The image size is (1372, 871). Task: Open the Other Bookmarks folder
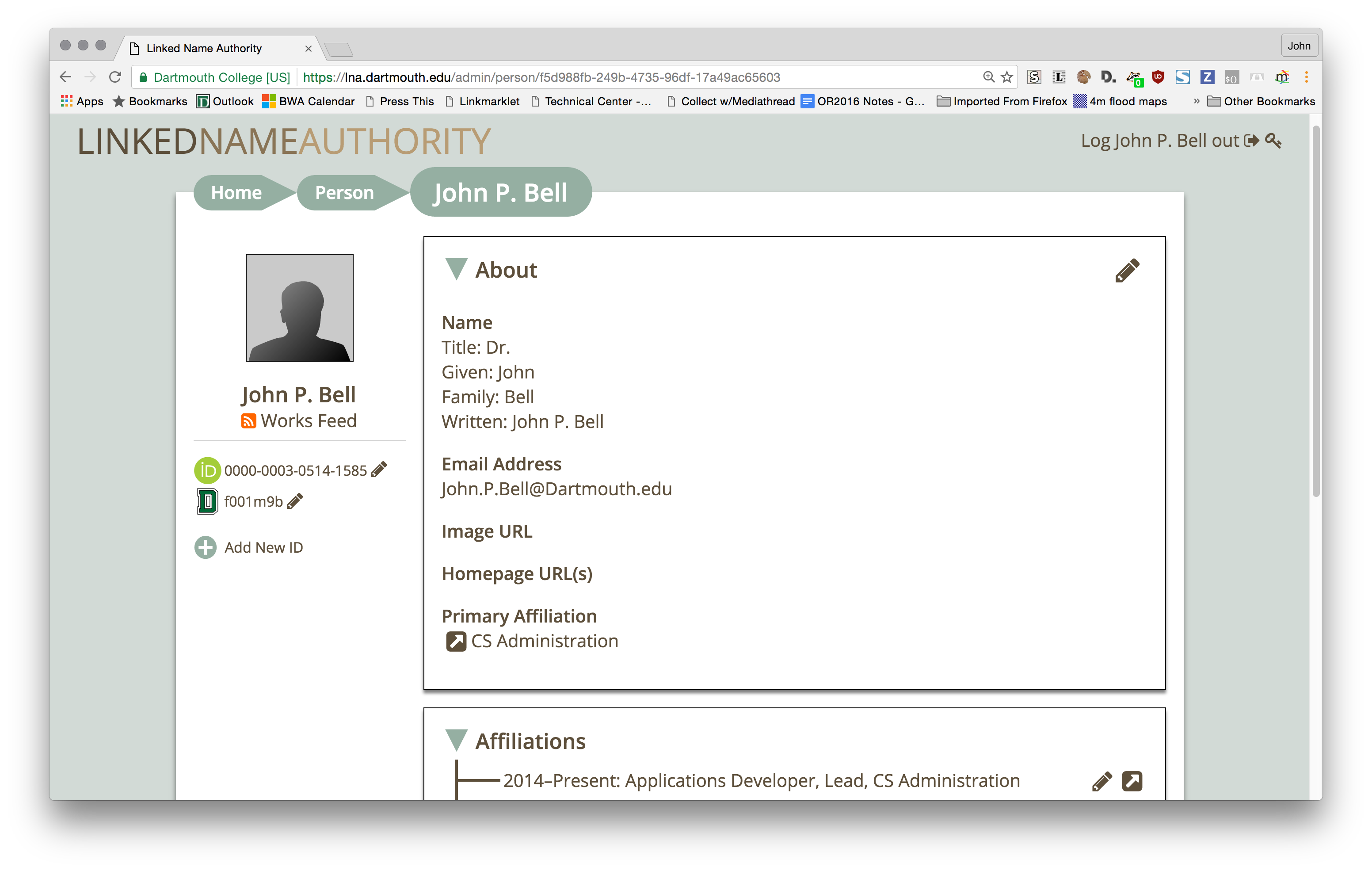(x=1261, y=101)
